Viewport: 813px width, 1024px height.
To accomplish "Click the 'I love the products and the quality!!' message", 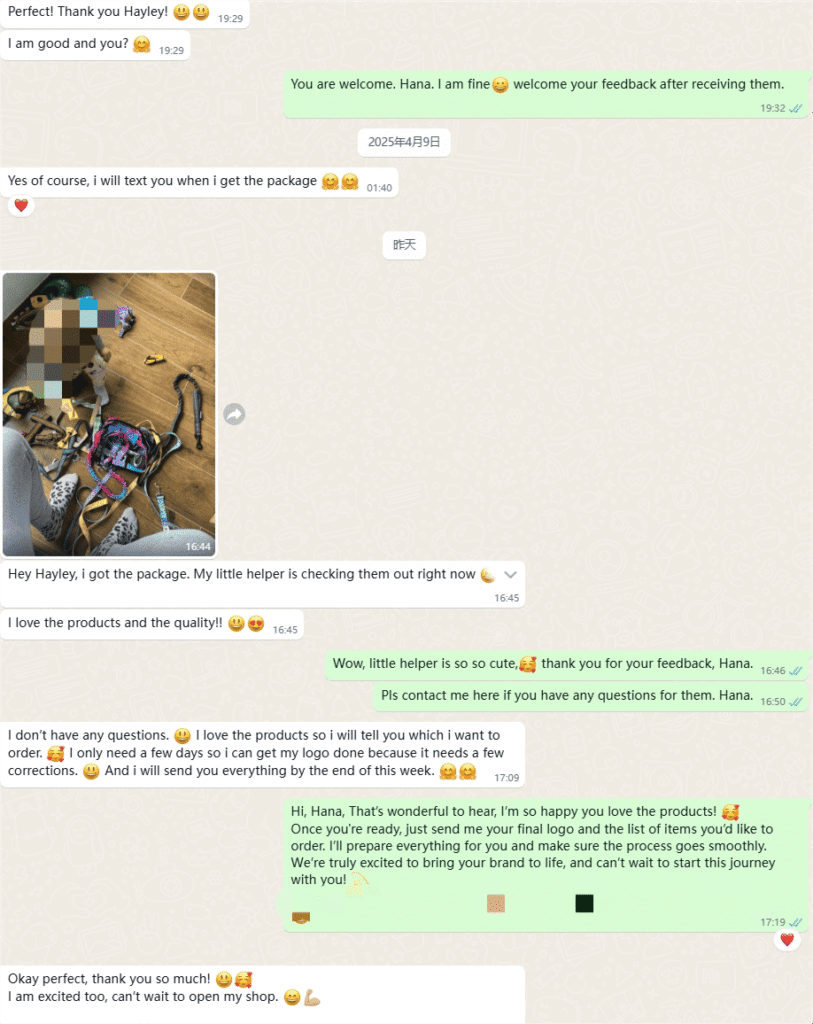I will pos(151,624).
